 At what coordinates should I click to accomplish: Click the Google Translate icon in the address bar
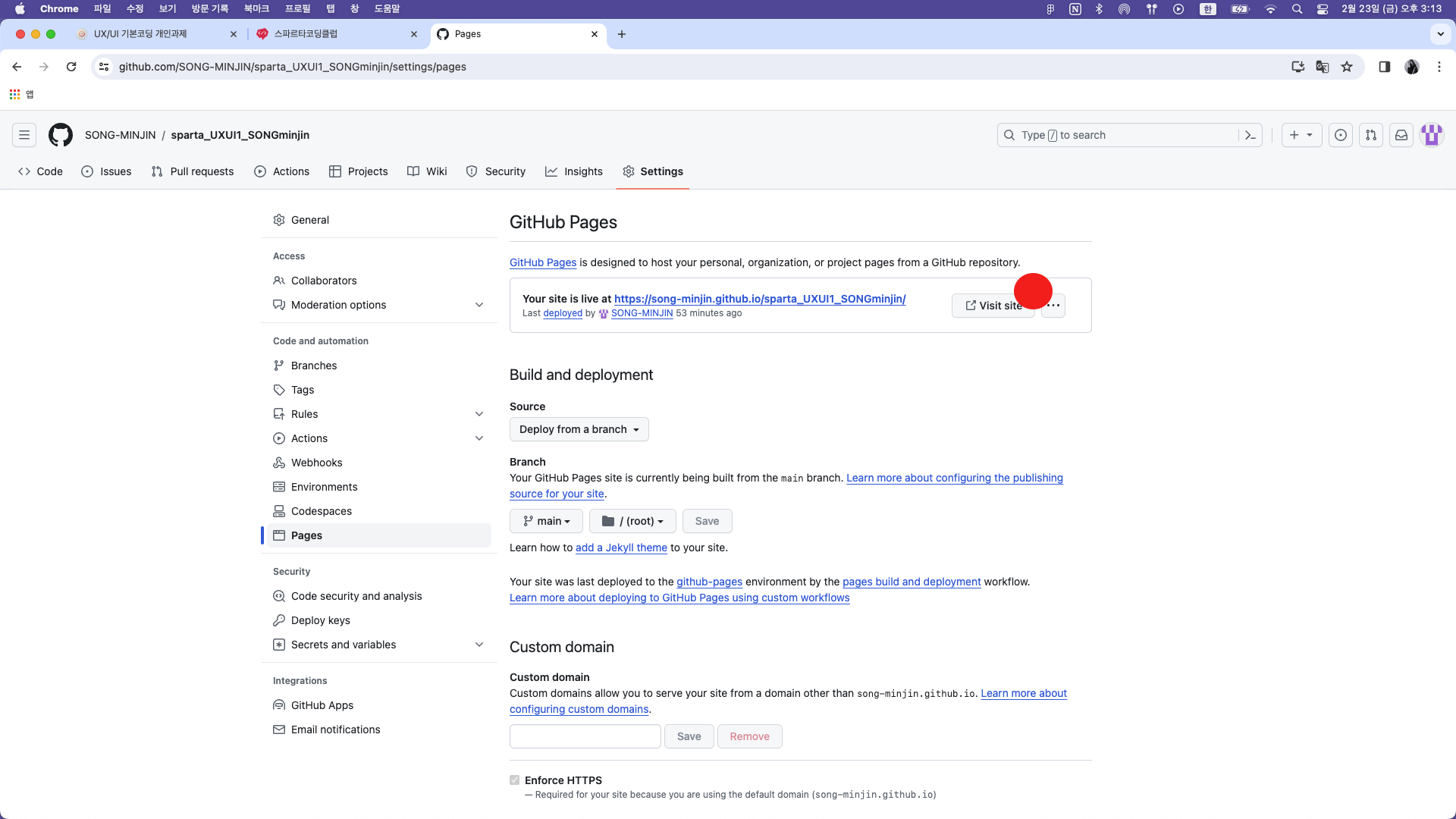pos(1323,67)
